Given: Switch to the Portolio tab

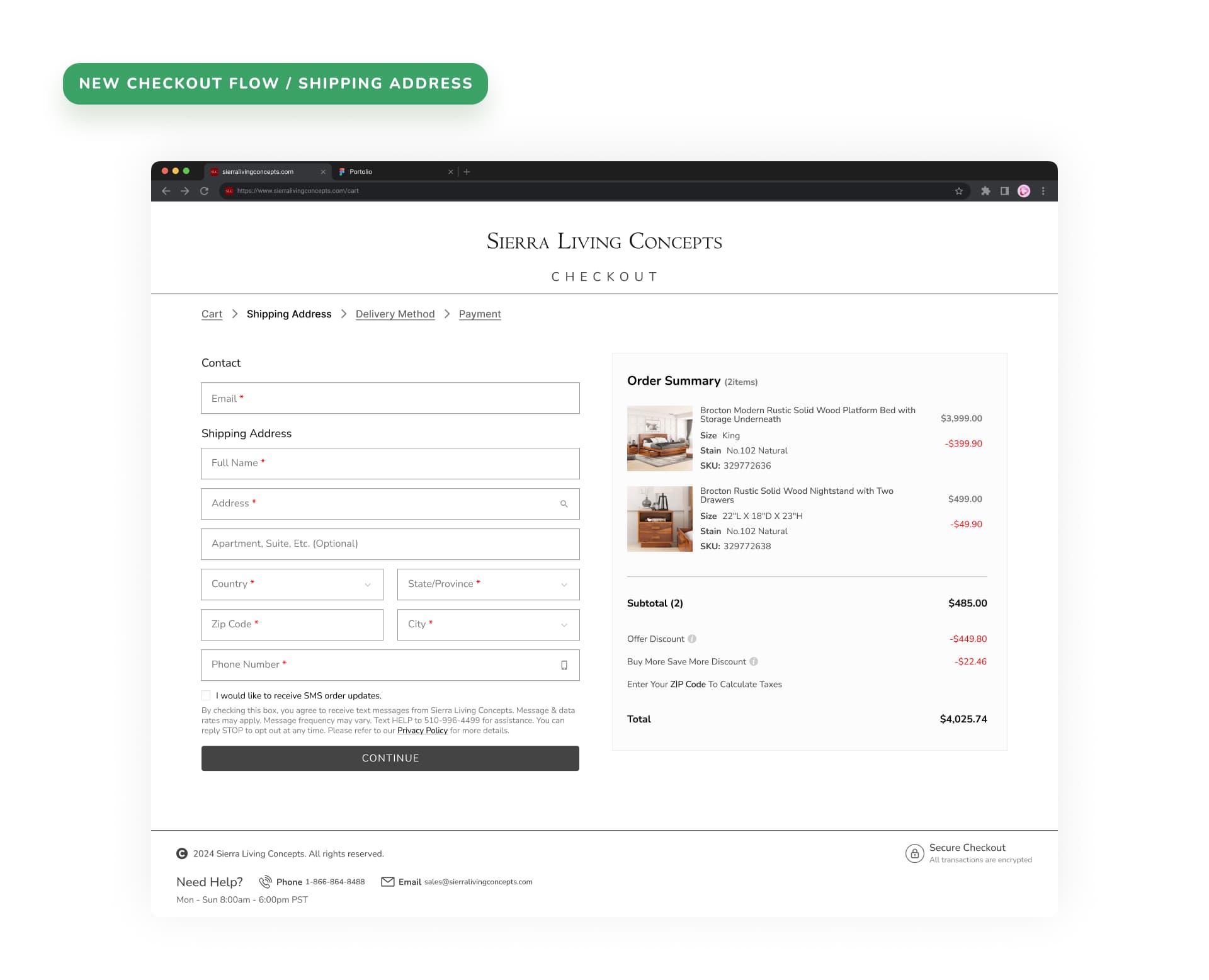Looking at the screenshot, I should coord(395,171).
